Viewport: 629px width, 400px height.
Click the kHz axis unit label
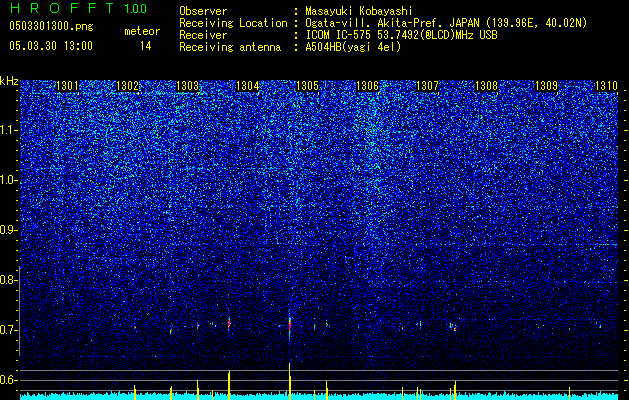tap(9, 81)
